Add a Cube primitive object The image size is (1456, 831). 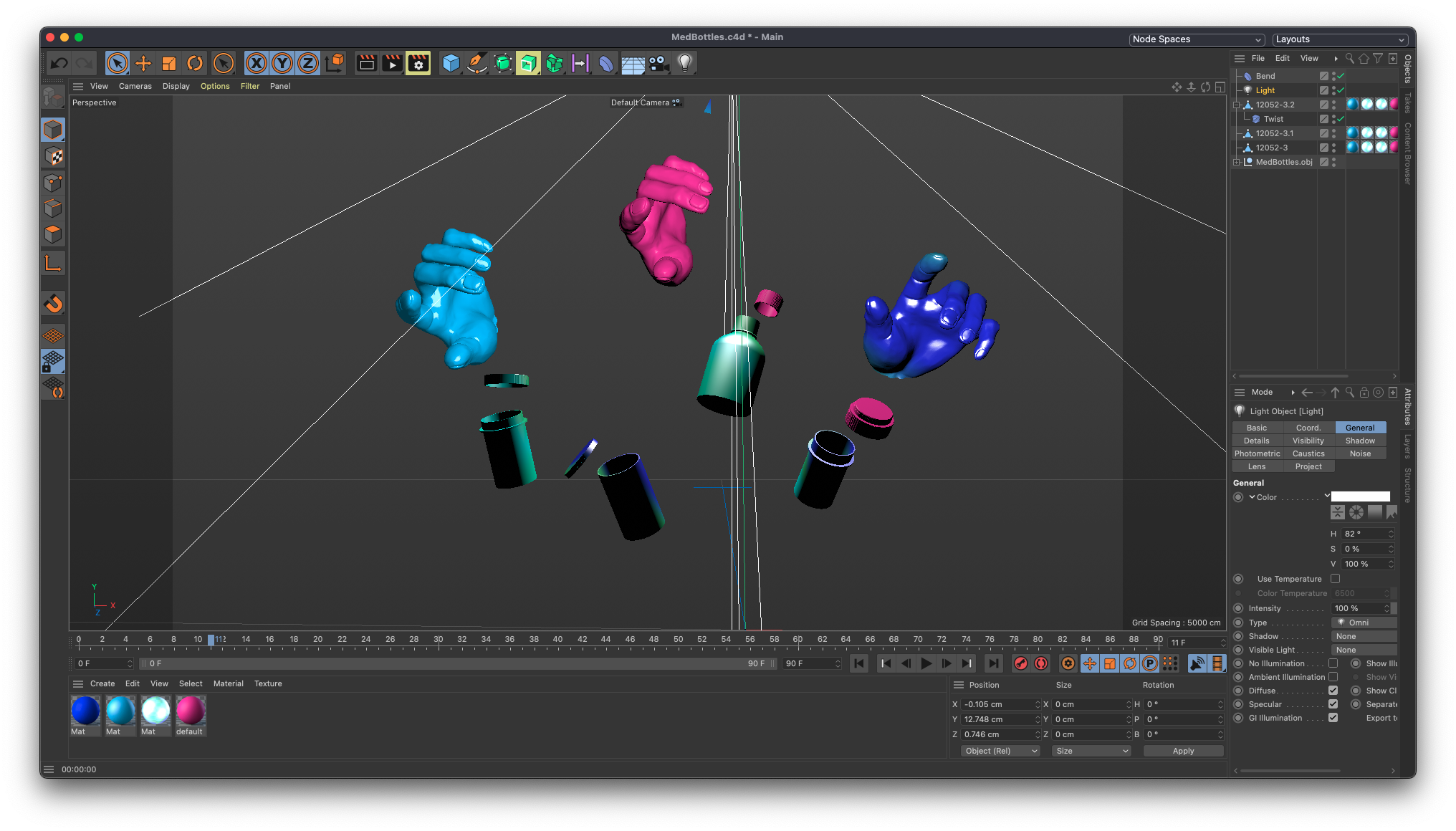point(451,64)
